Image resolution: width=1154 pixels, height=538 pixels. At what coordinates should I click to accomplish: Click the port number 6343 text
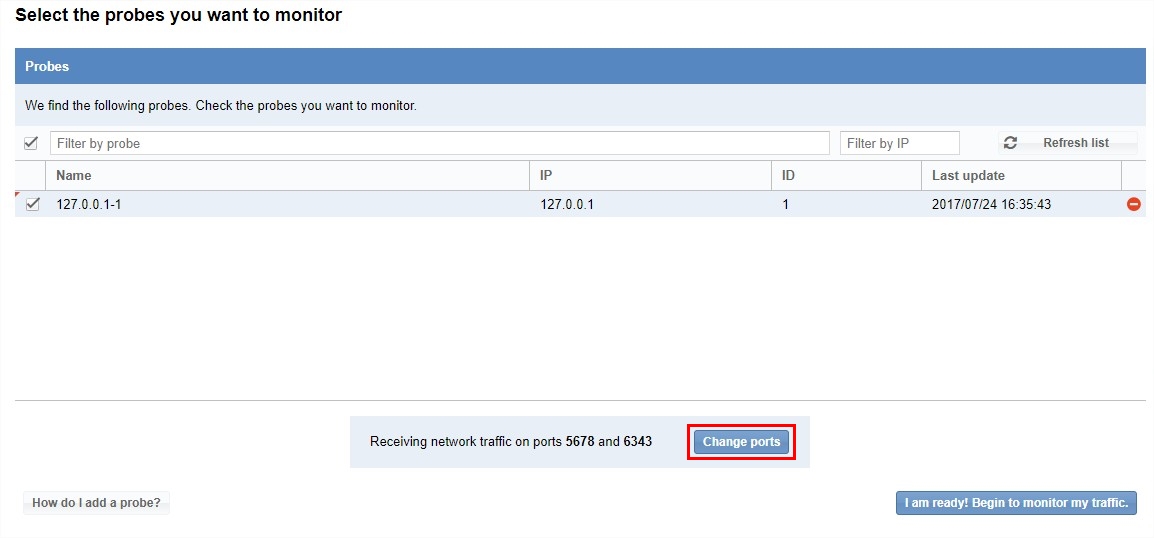coord(638,441)
